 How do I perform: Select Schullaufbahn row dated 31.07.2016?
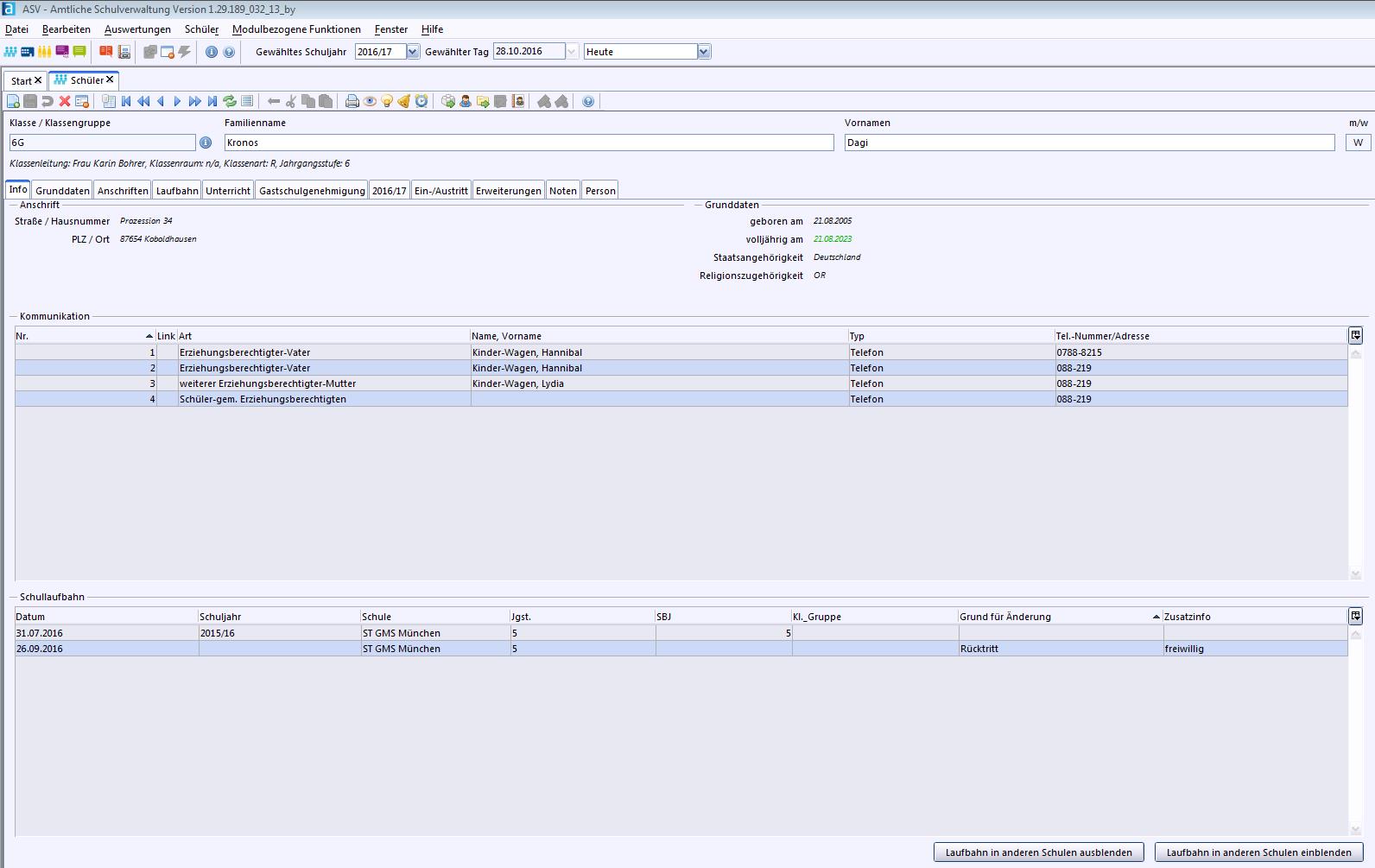681,633
